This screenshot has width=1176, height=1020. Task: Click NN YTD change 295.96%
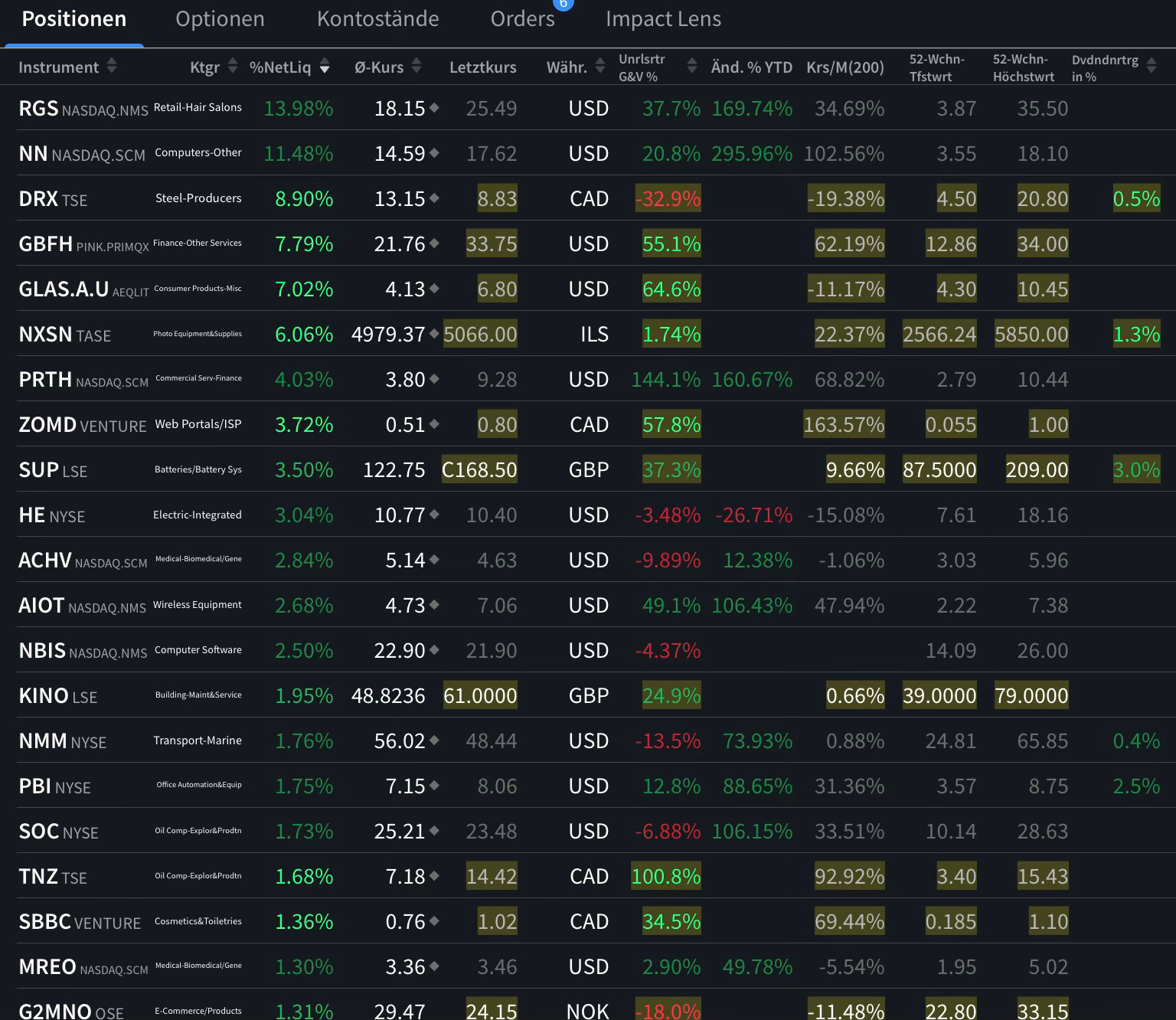click(752, 153)
